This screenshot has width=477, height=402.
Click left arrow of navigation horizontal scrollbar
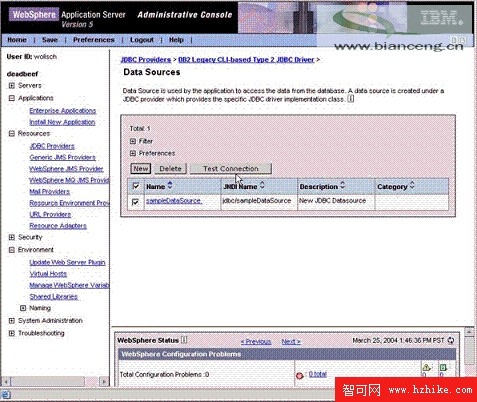pos(6,381)
